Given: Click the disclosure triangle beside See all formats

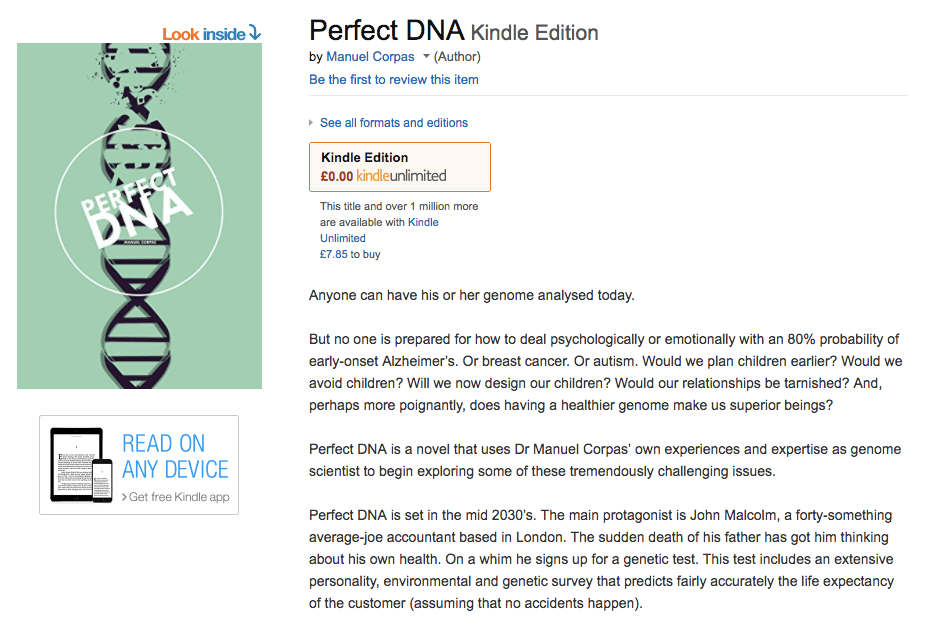Looking at the screenshot, I should [311, 122].
